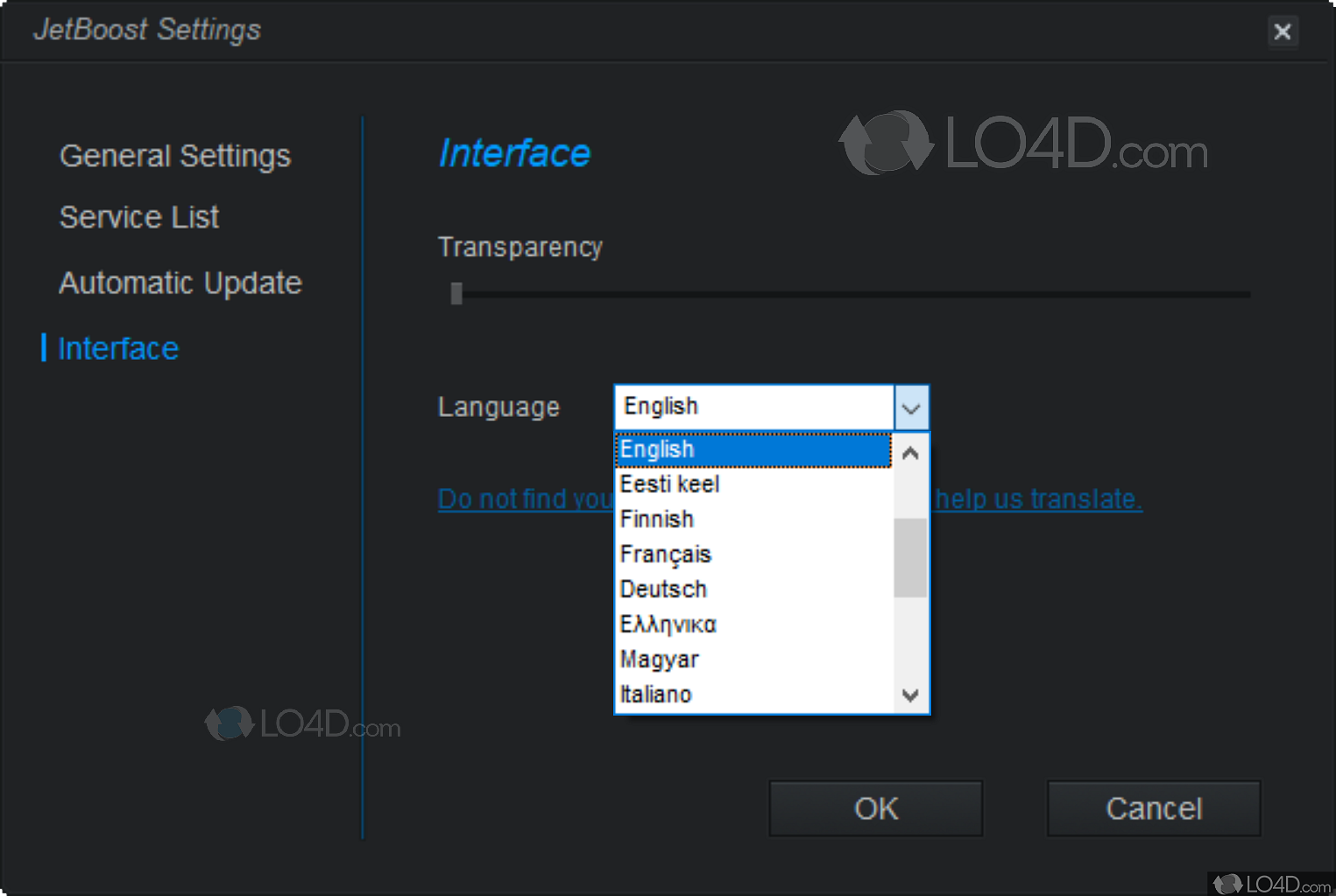Choose Eesti keel from the language list
Screen dimensions: 1336x896
(753, 484)
